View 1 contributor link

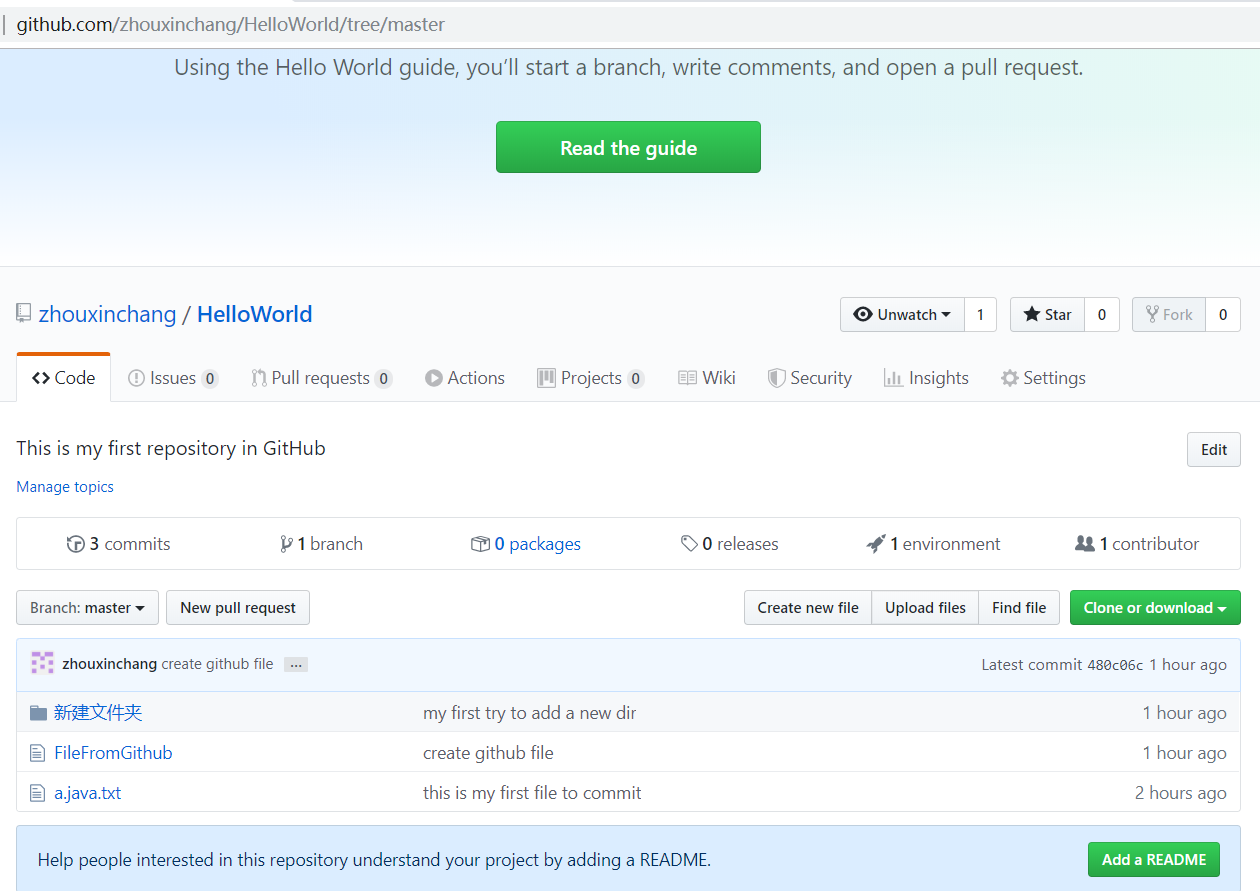pyautogui.click(x=1137, y=544)
